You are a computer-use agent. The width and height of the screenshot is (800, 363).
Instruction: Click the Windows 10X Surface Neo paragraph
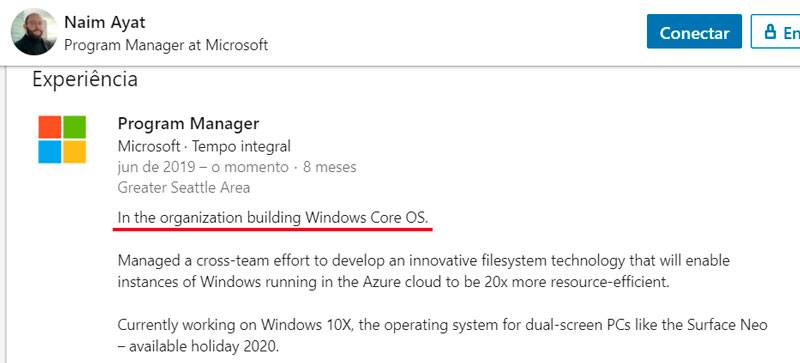click(442, 335)
